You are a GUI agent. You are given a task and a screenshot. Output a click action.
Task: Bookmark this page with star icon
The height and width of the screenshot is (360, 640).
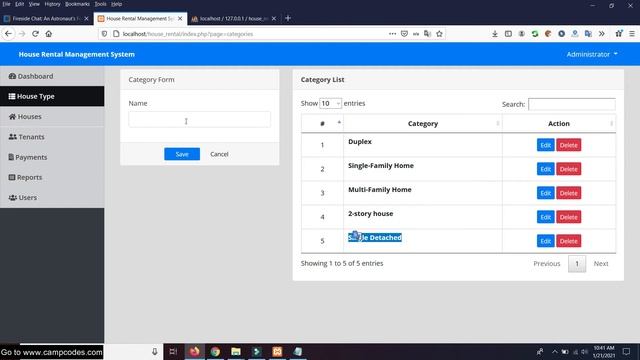[439, 34]
